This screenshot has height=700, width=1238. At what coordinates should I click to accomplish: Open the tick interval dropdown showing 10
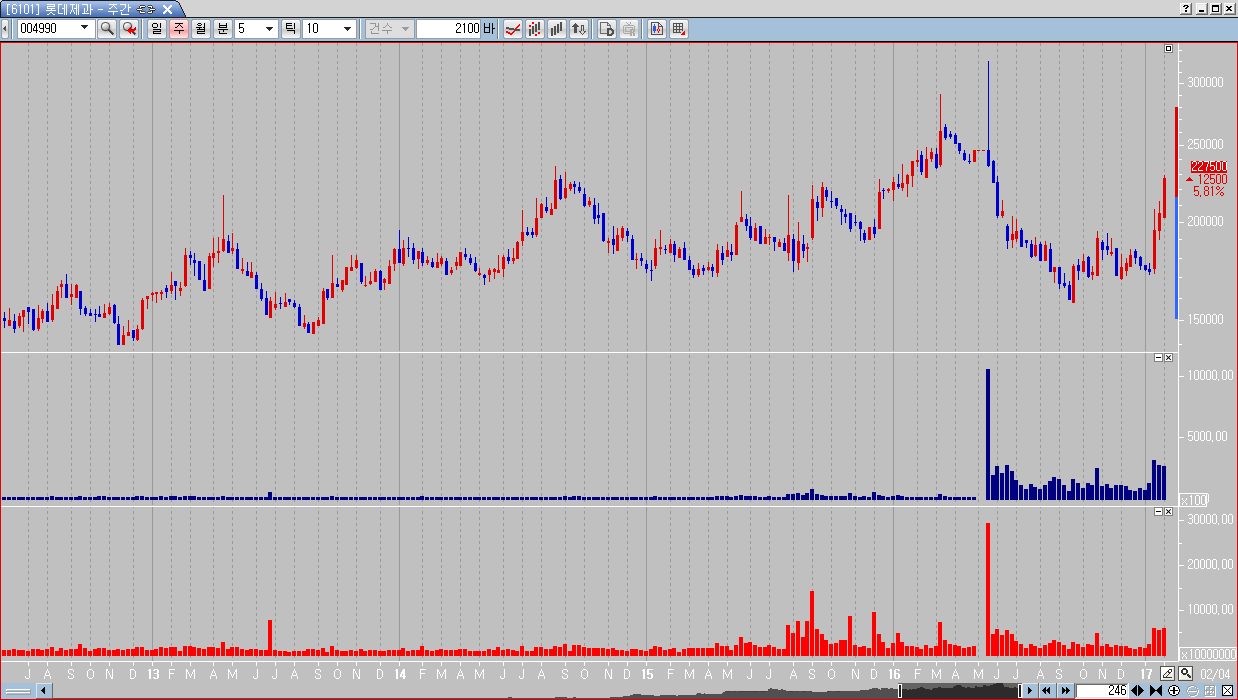coord(347,29)
